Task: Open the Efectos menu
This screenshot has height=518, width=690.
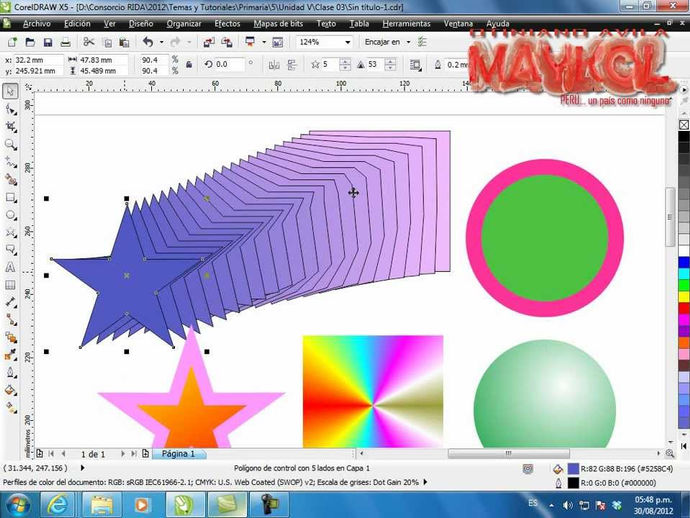Action: click(x=228, y=24)
